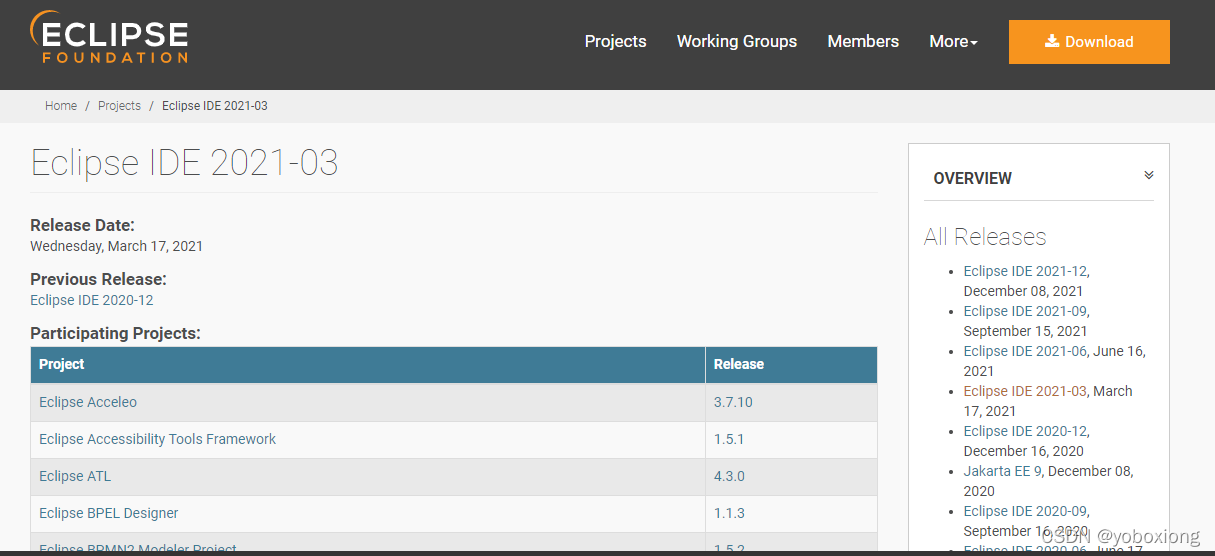Click the Wednesday, March 17, 2021 date
The width and height of the screenshot is (1215, 556).
(x=117, y=246)
